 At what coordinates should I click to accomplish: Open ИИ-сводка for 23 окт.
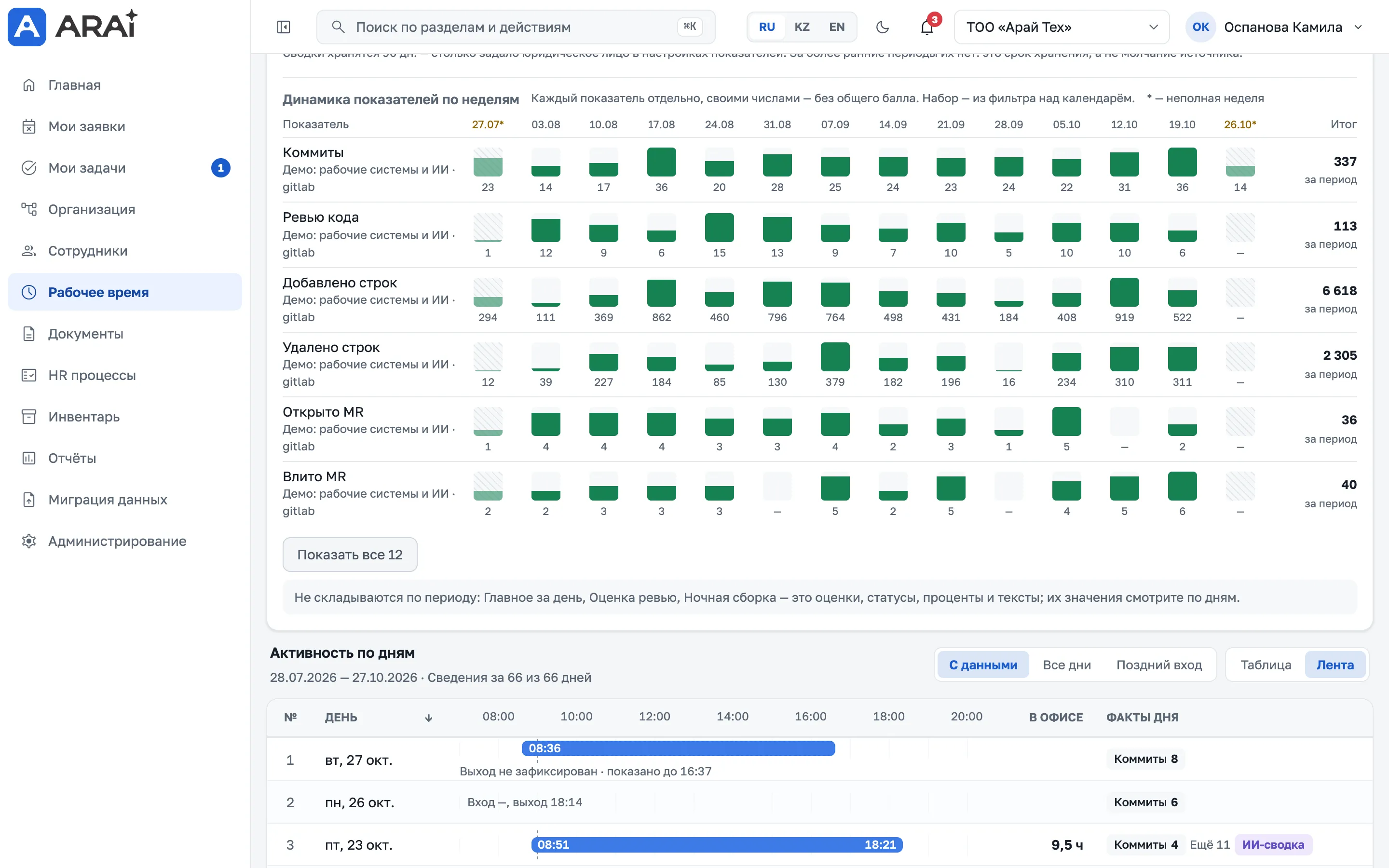point(1273,844)
